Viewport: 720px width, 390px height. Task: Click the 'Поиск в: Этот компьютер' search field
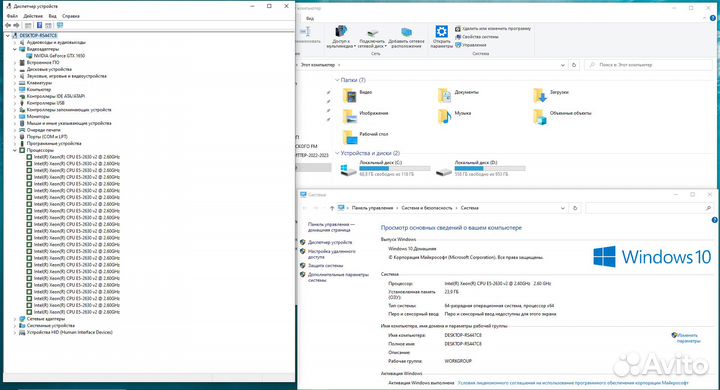(x=648, y=65)
